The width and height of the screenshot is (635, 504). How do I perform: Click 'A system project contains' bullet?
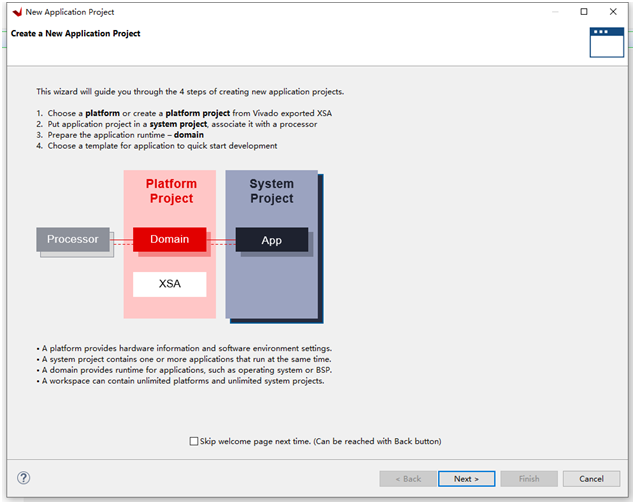[x=184, y=359]
